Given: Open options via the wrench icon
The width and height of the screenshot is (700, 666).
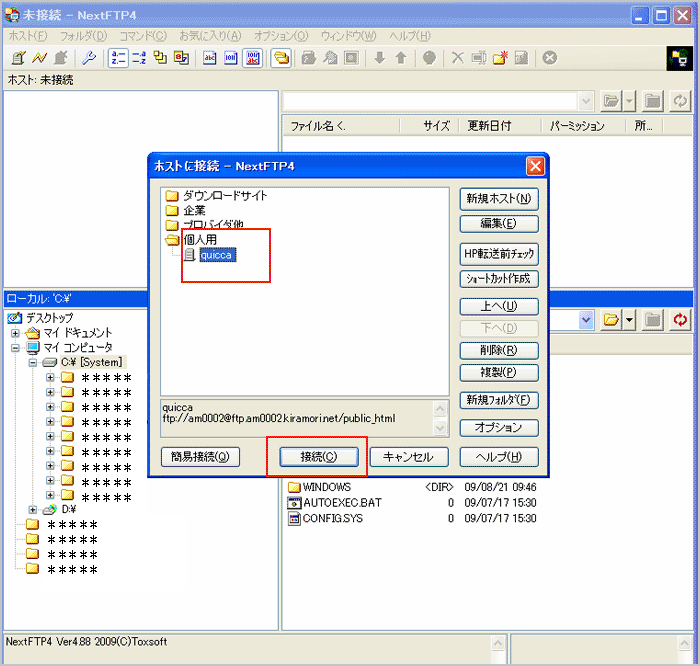Looking at the screenshot, I should coord(89,58).
